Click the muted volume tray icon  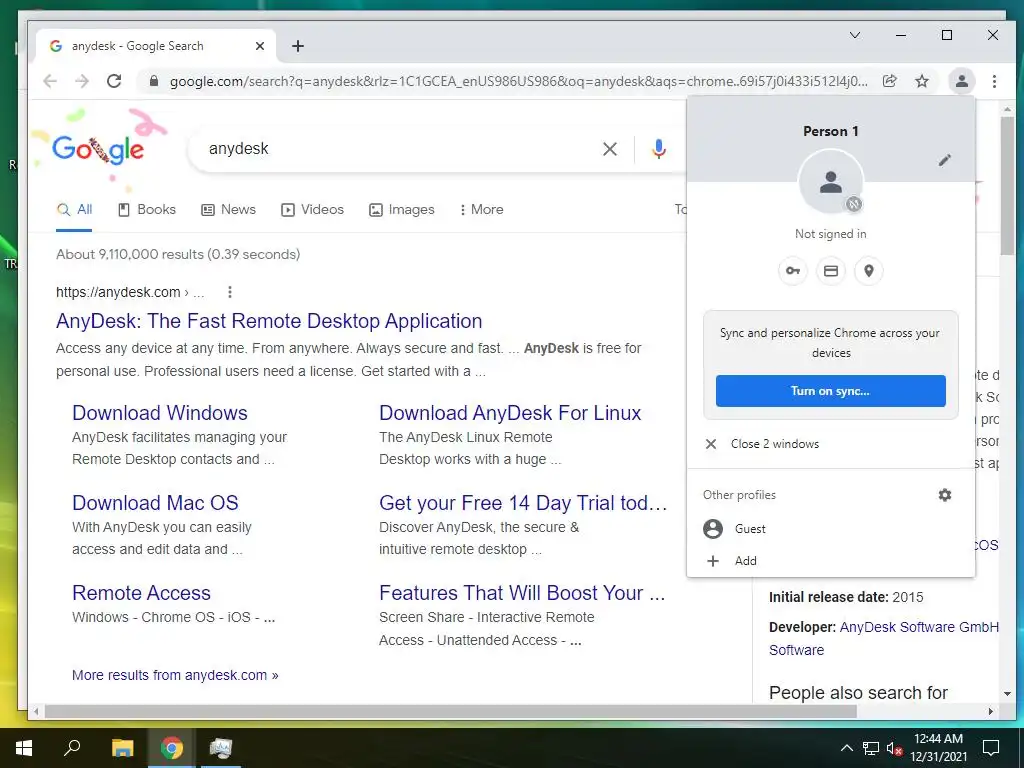coord(895,748)
